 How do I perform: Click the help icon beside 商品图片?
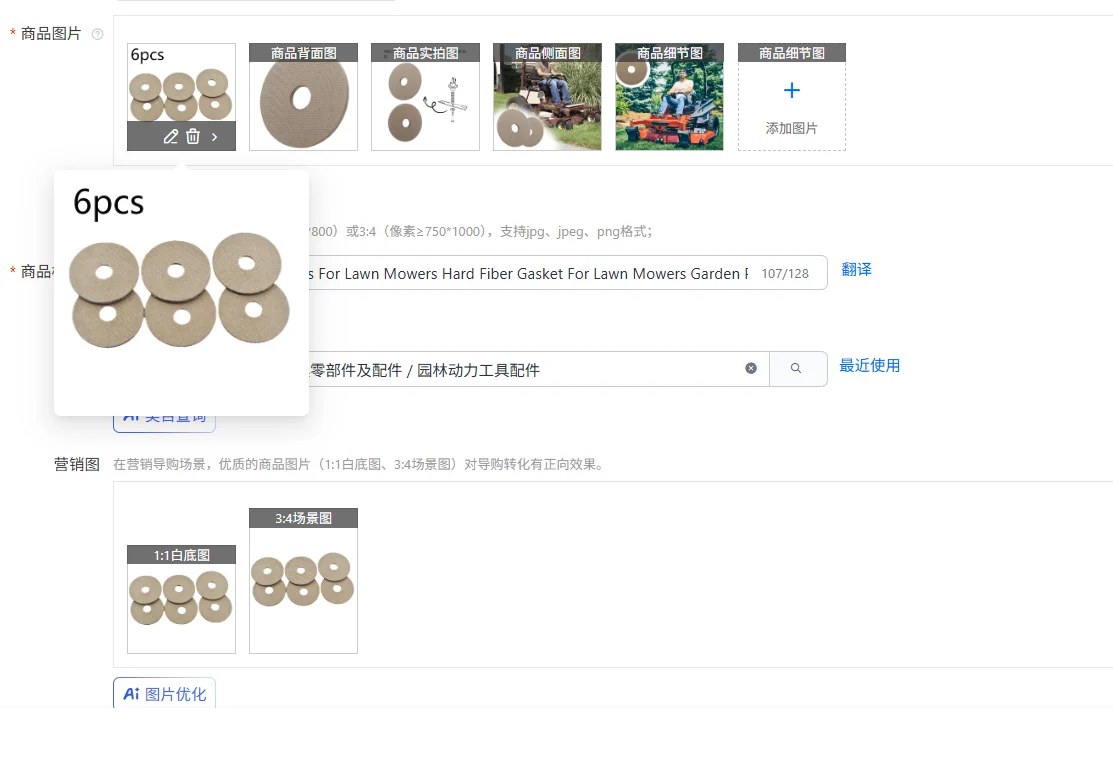coord(98,34)
